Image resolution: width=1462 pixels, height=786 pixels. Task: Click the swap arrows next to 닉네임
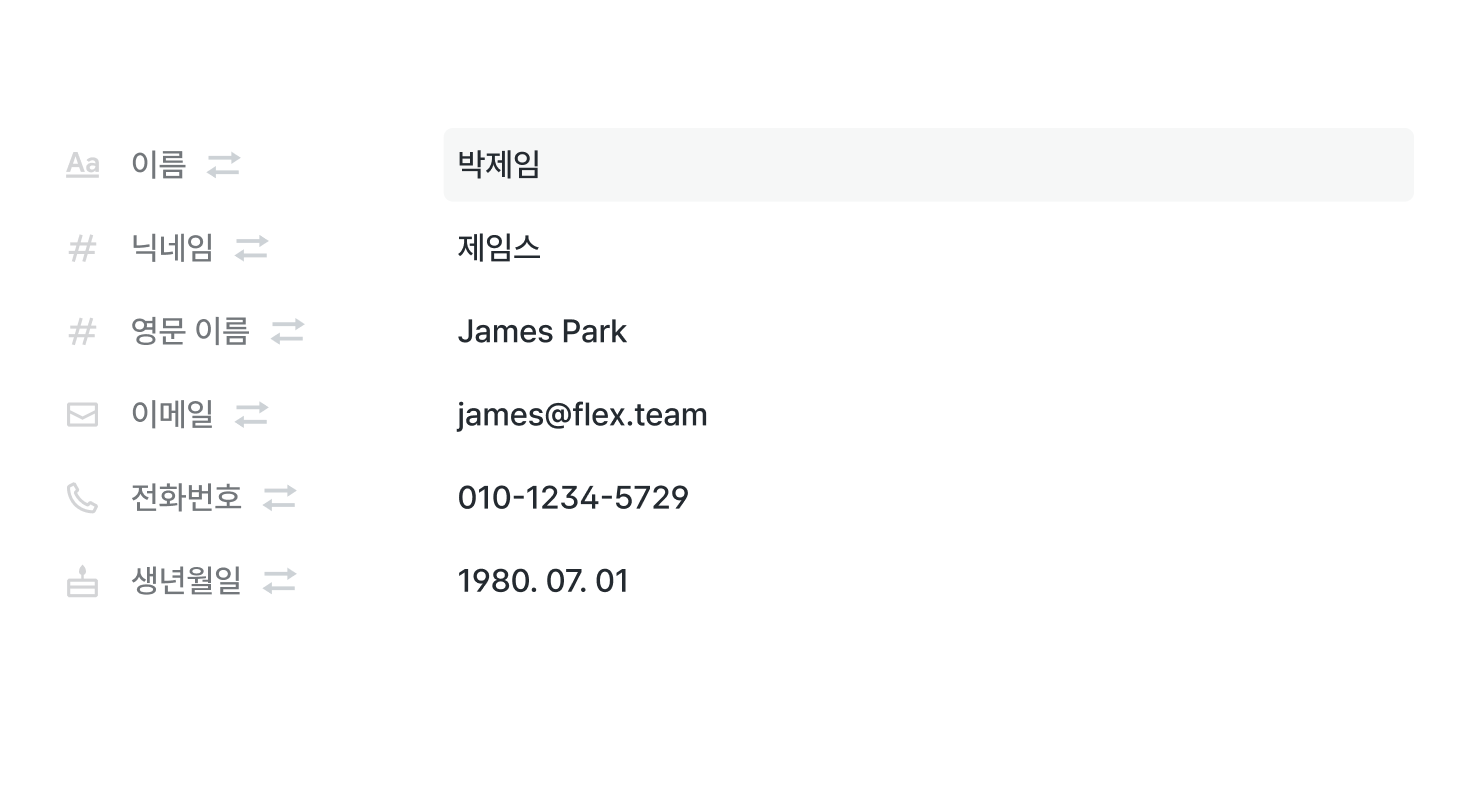pyautogui.click(x=252, y=248)
